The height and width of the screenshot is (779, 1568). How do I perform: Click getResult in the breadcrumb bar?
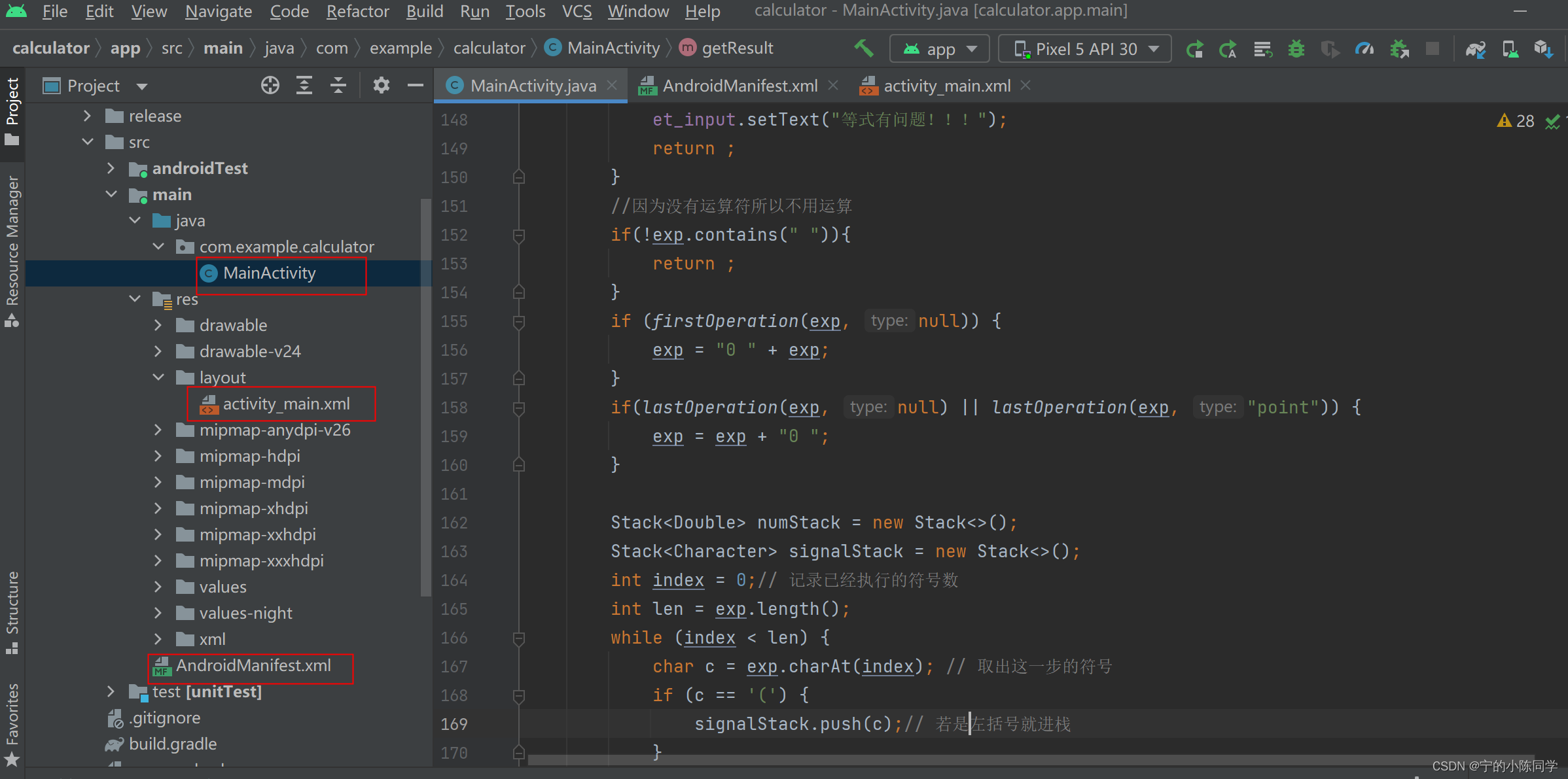737,48
